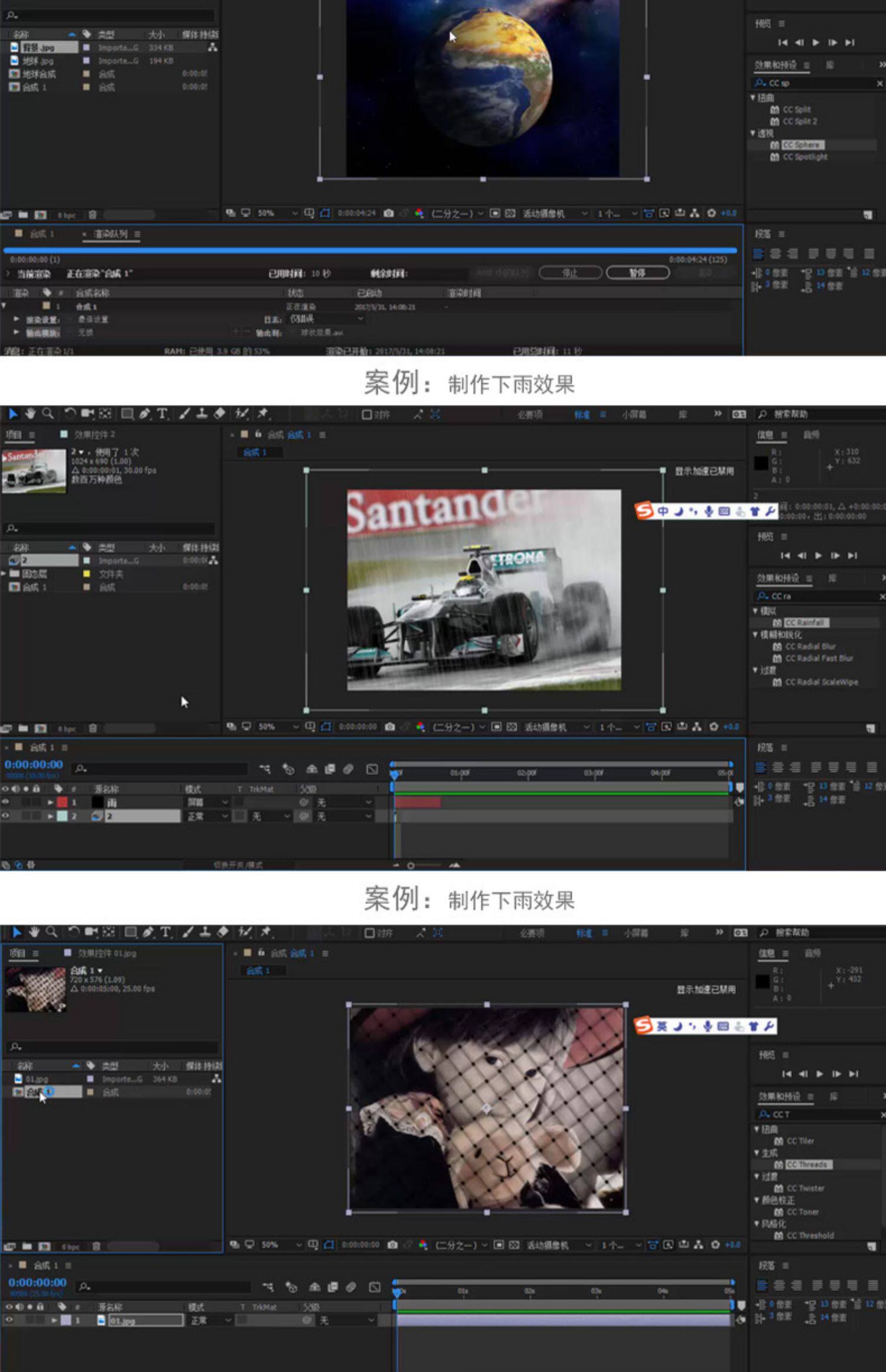Click Sogou wrench icon over race car screenshot

click(770, 511)
